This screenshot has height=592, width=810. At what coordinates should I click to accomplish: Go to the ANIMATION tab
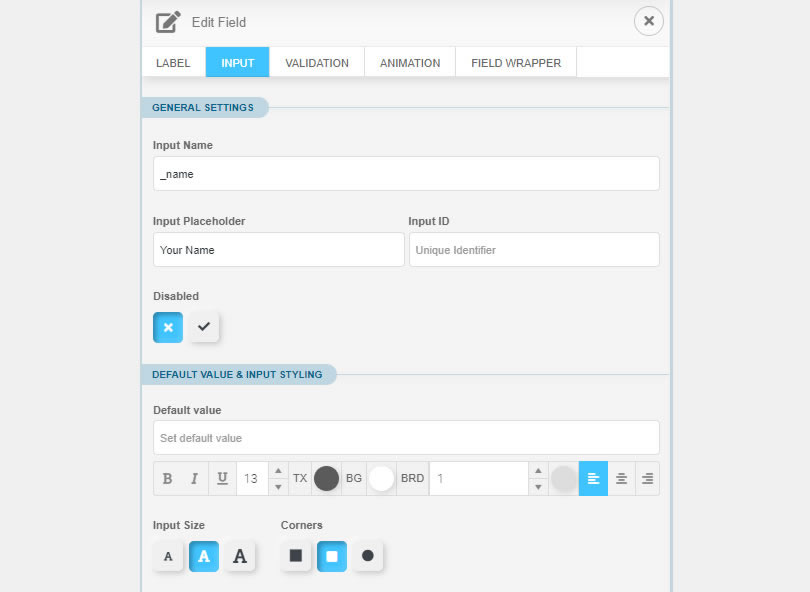click(x=410, y=63)
